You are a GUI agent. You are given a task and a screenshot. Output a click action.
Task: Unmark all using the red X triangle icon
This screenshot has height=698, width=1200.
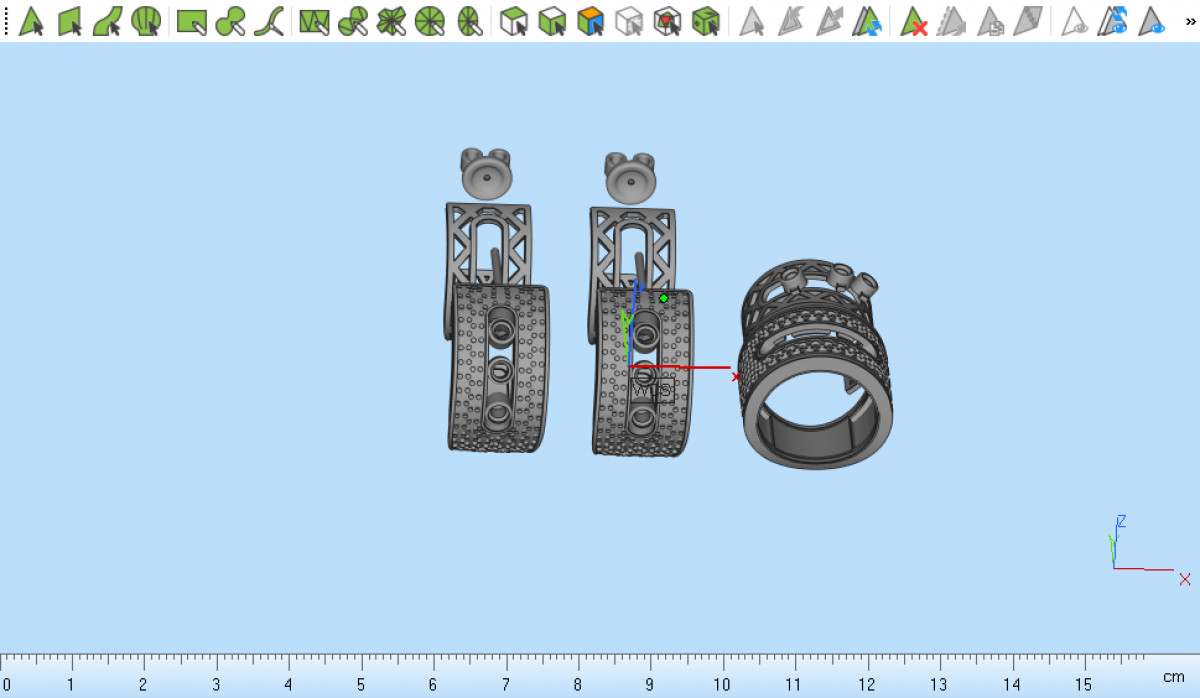pyautogui.click(x=913, y=21)
